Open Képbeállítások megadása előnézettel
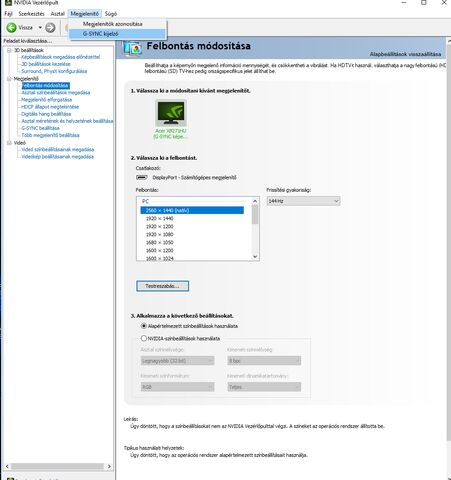This screenshot has width=451, height=480. click(x=60, y=57)
